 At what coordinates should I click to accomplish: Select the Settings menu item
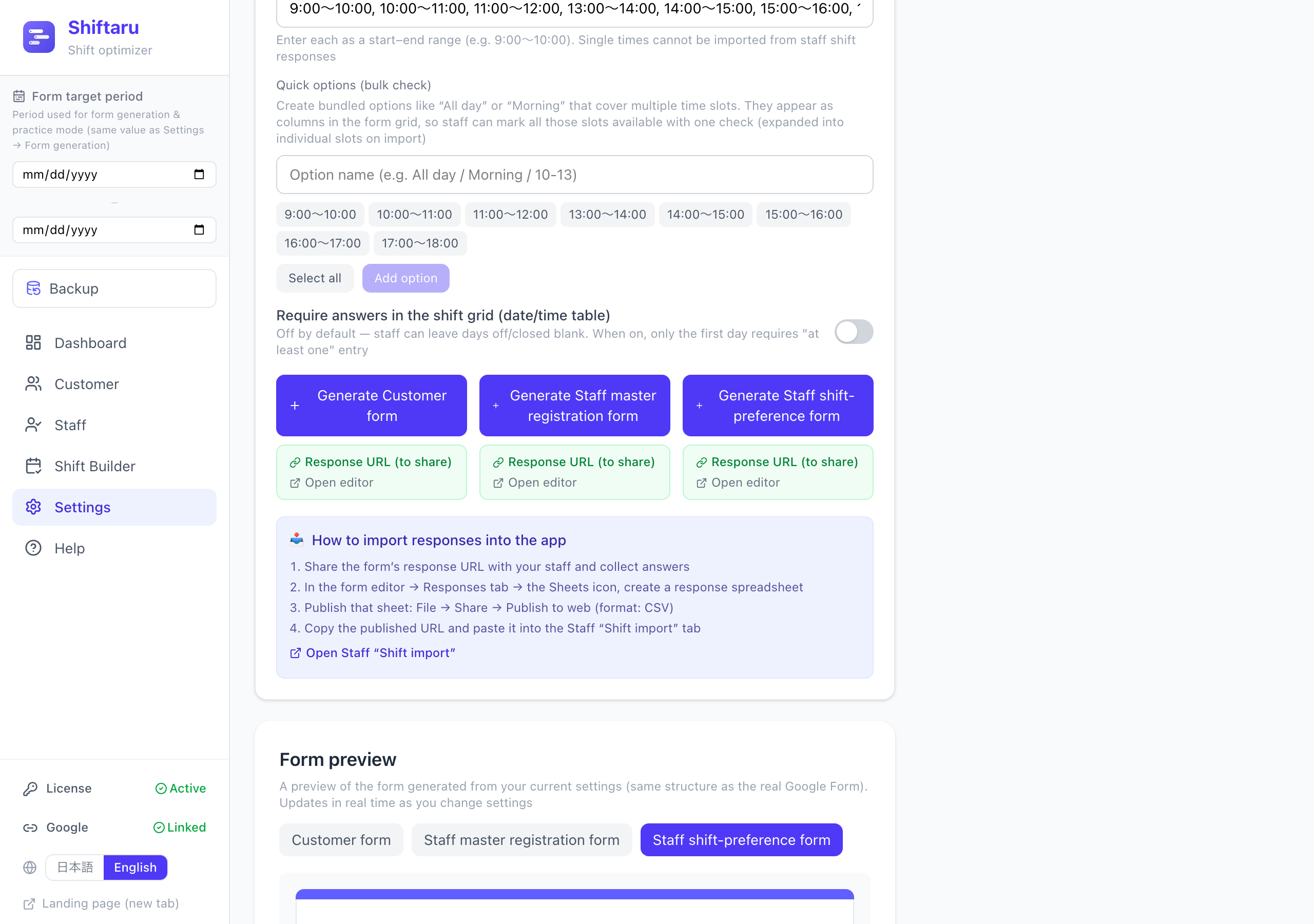click(x=114, y=507)
